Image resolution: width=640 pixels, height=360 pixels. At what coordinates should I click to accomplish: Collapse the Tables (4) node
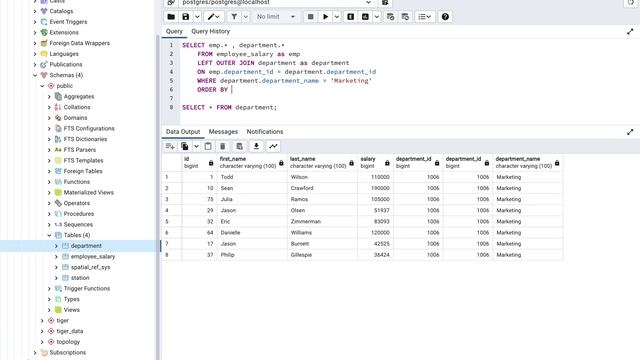click(49, 235)
